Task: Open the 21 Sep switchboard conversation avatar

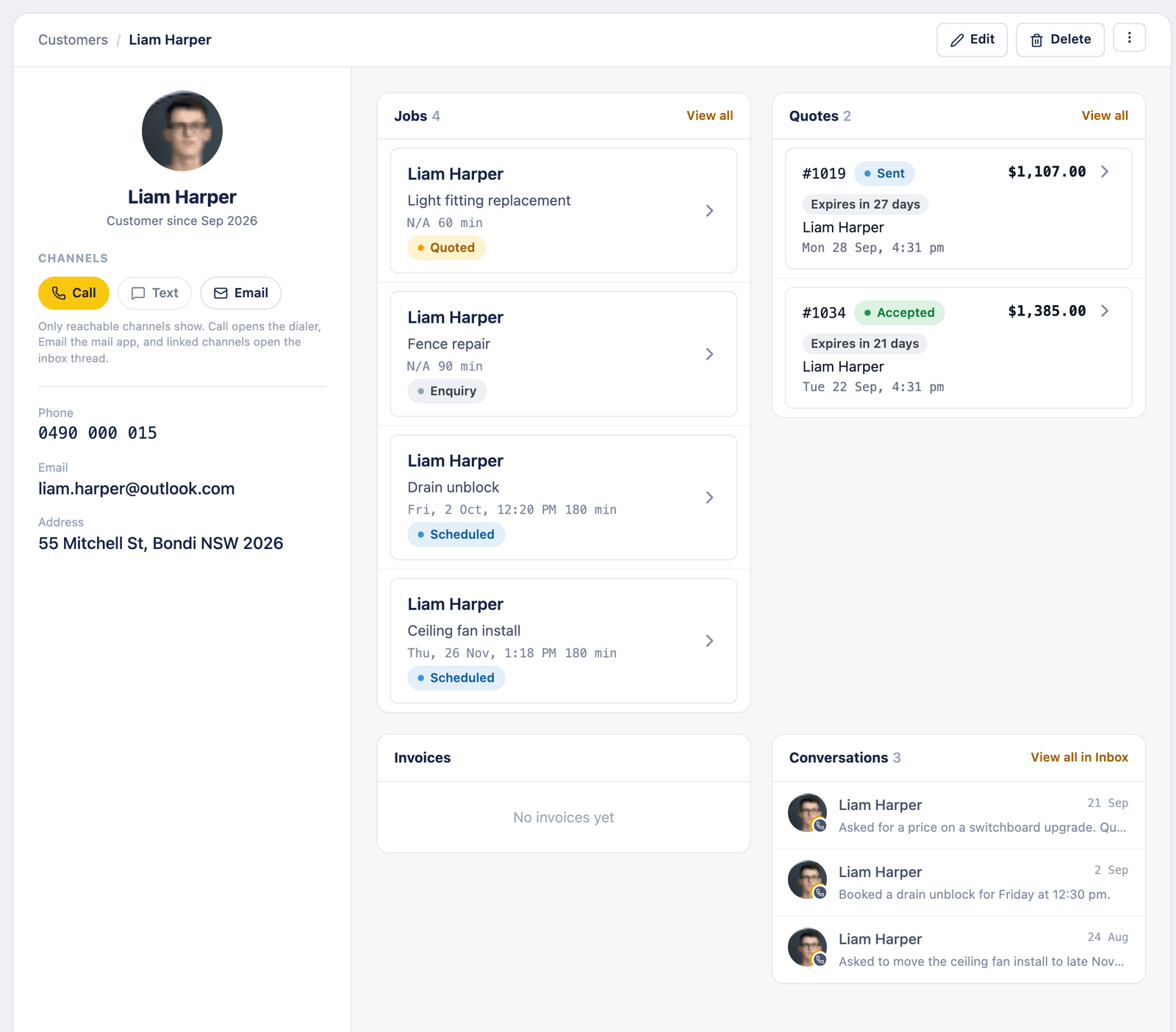Action: [808, 813]
